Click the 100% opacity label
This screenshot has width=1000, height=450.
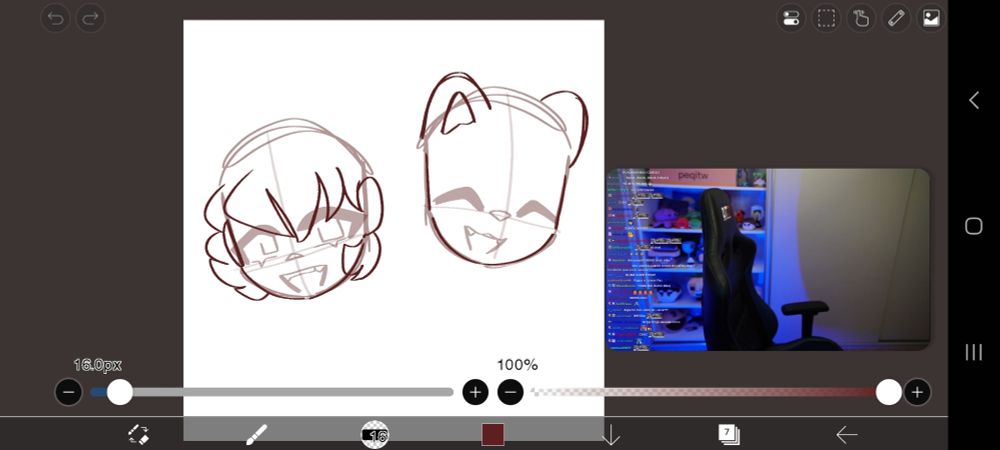[x=517, y=365]
